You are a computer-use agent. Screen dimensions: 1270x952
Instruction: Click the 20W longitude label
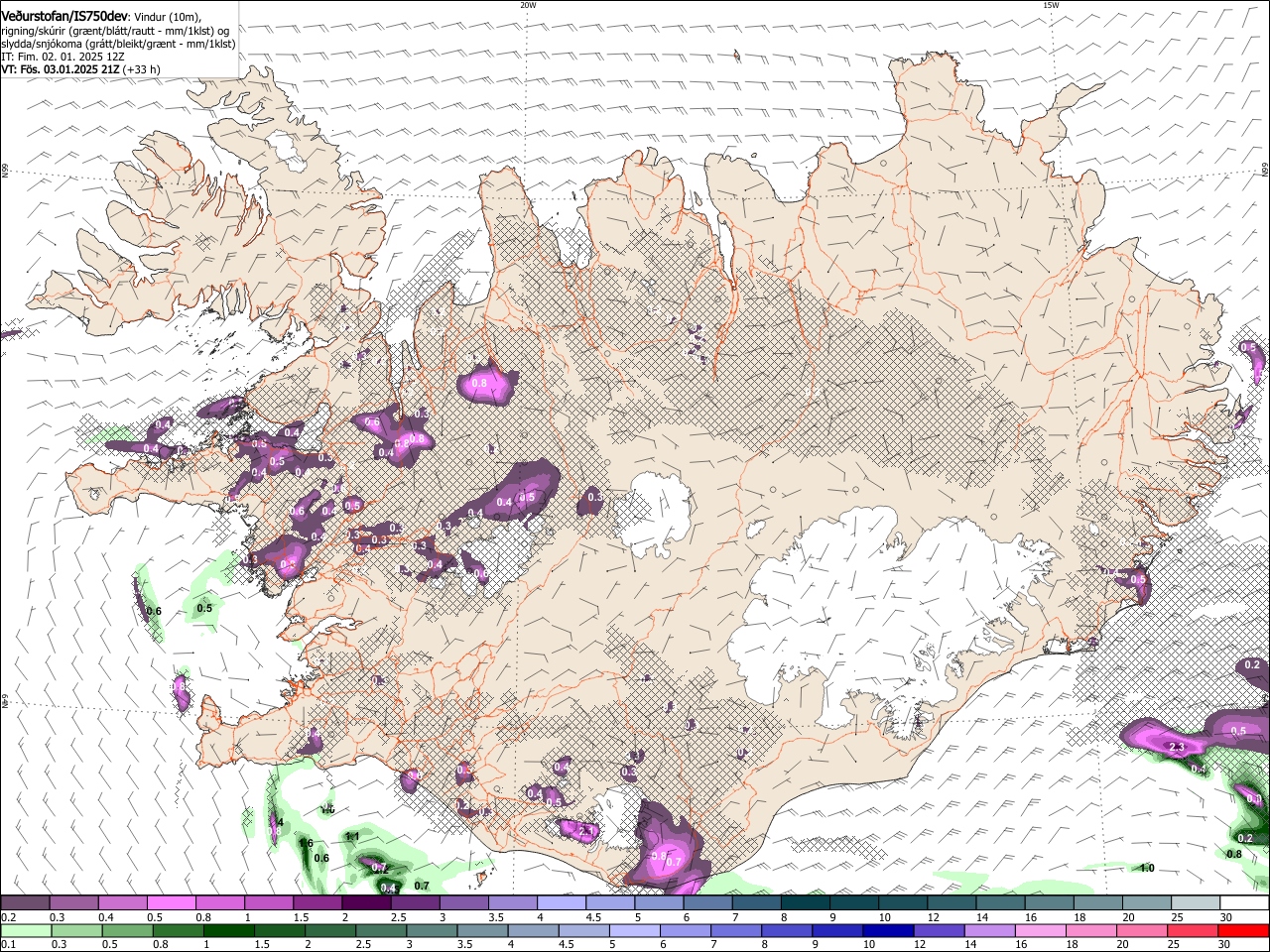pos(528,5)
